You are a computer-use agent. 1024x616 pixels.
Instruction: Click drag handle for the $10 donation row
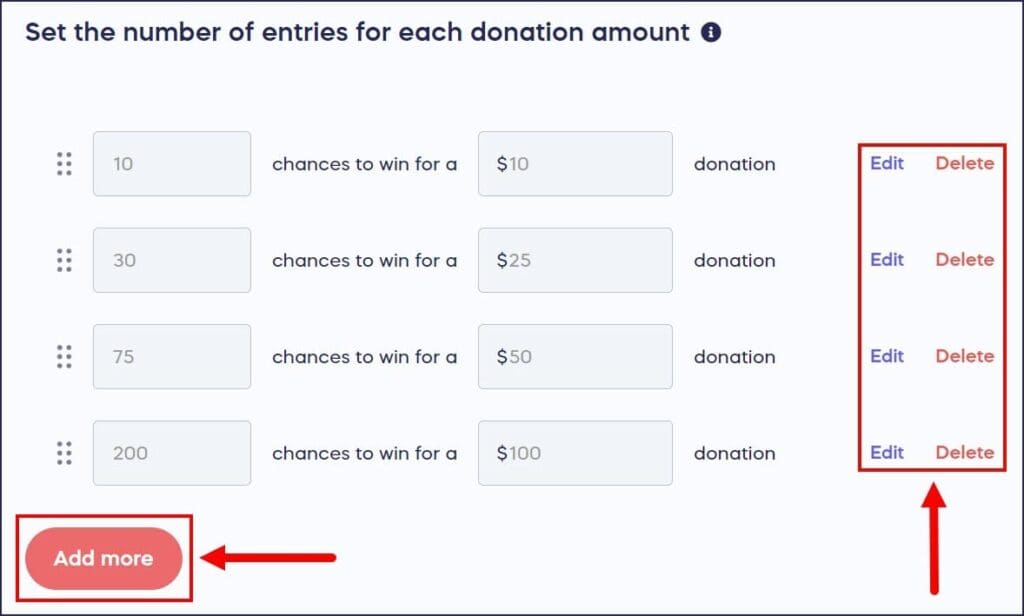point(64,164)
